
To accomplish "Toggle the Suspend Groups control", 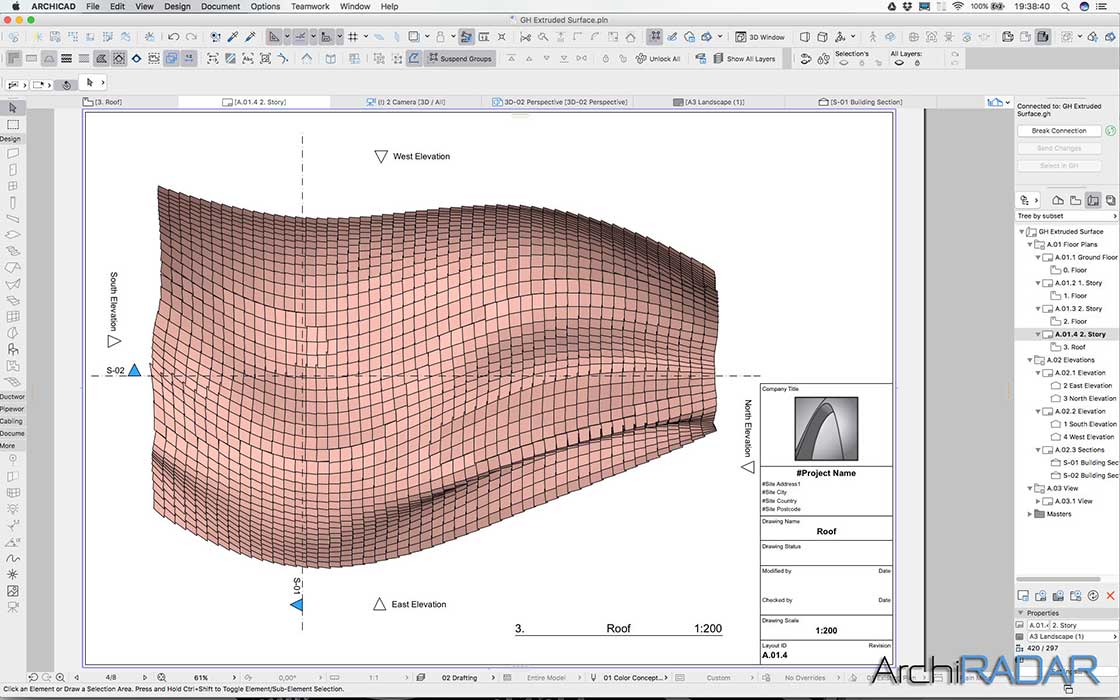I will (460, 58).
